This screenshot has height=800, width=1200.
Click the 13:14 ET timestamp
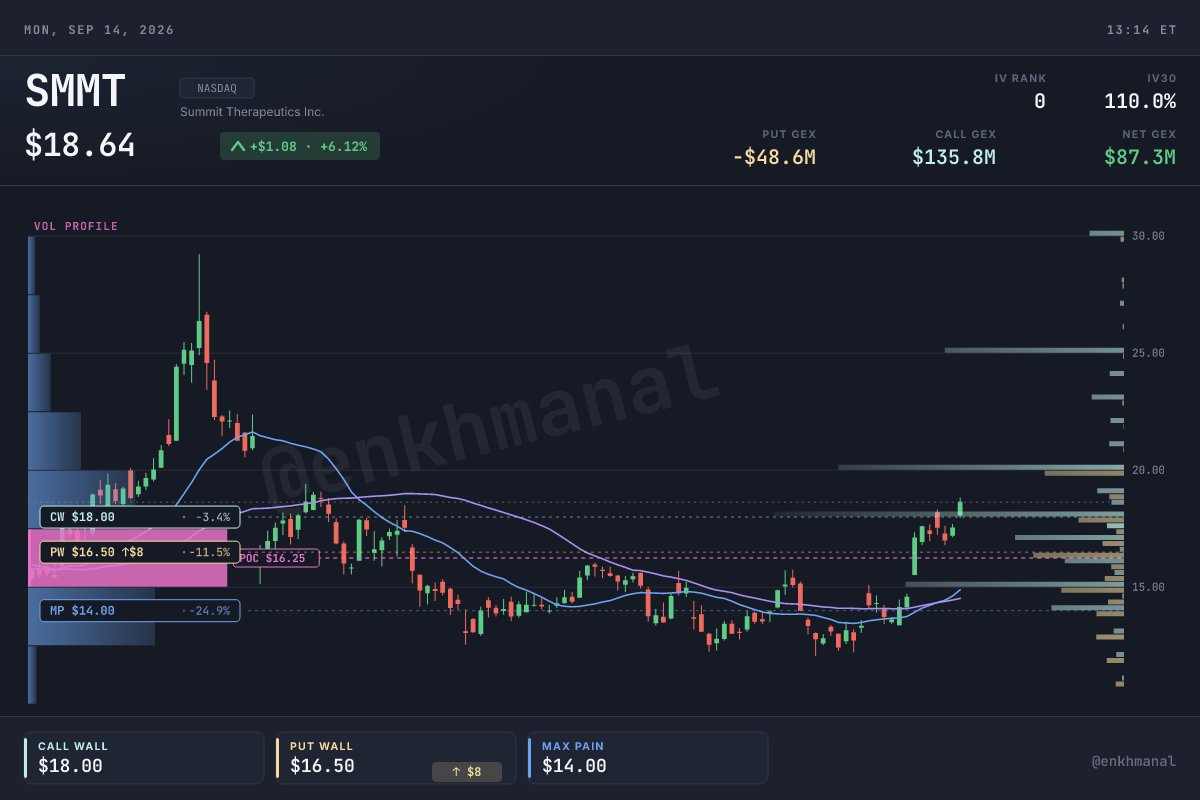(1141, 30)
